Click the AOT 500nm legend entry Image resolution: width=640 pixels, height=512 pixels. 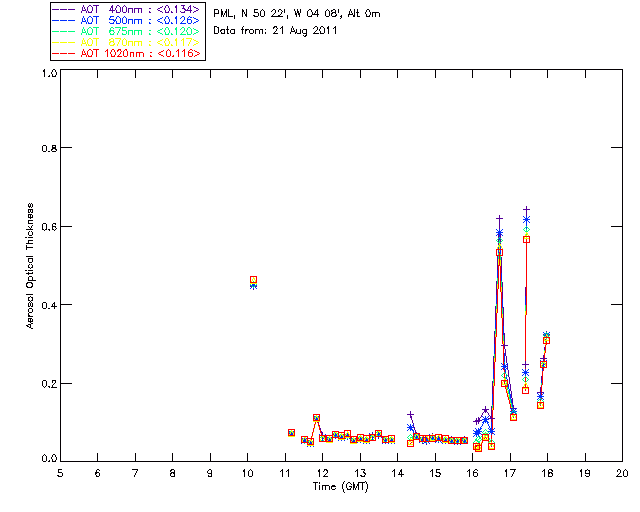point(127,20)
